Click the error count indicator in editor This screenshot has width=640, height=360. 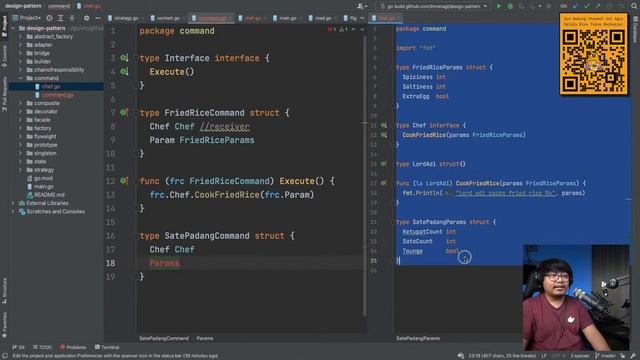(331, 29)
